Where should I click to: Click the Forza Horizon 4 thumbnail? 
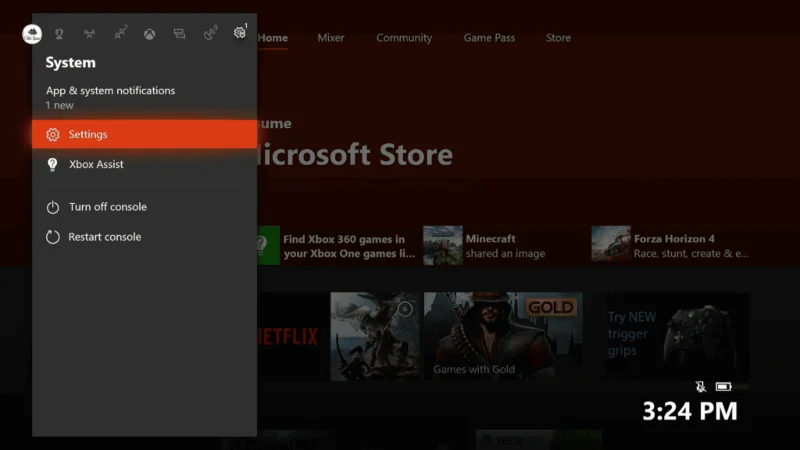pyautogui.click(x=611, y=245)
